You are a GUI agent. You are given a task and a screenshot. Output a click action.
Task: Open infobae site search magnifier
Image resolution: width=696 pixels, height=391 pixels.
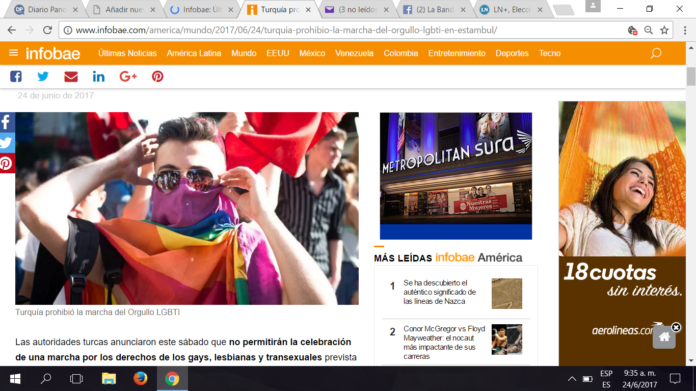click(x=656, y=53)
